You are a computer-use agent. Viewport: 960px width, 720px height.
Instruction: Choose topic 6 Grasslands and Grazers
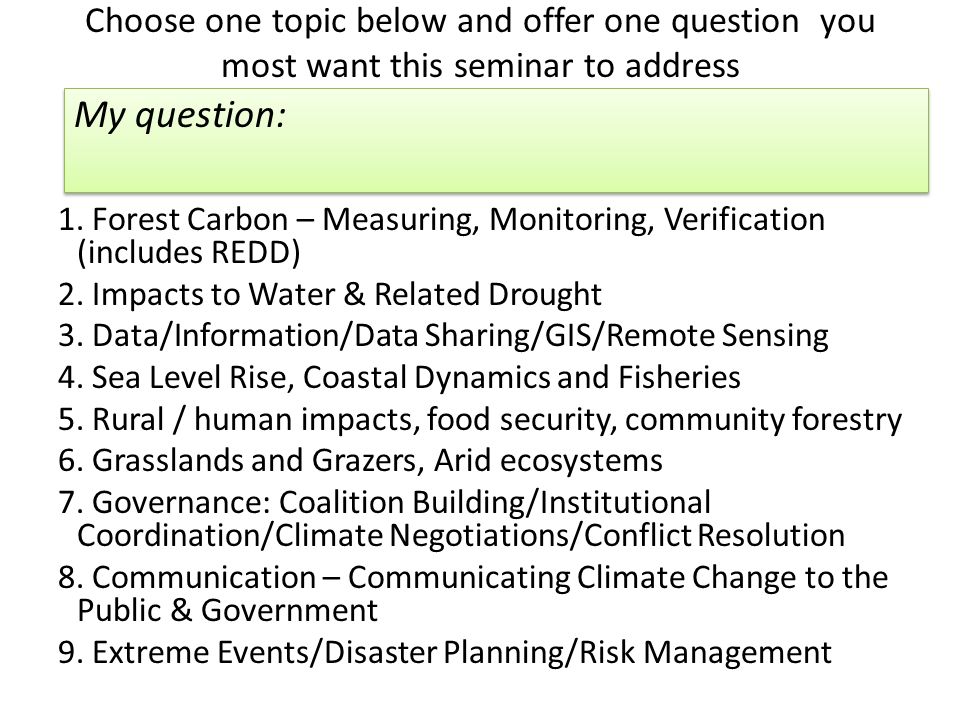[360, 460]
